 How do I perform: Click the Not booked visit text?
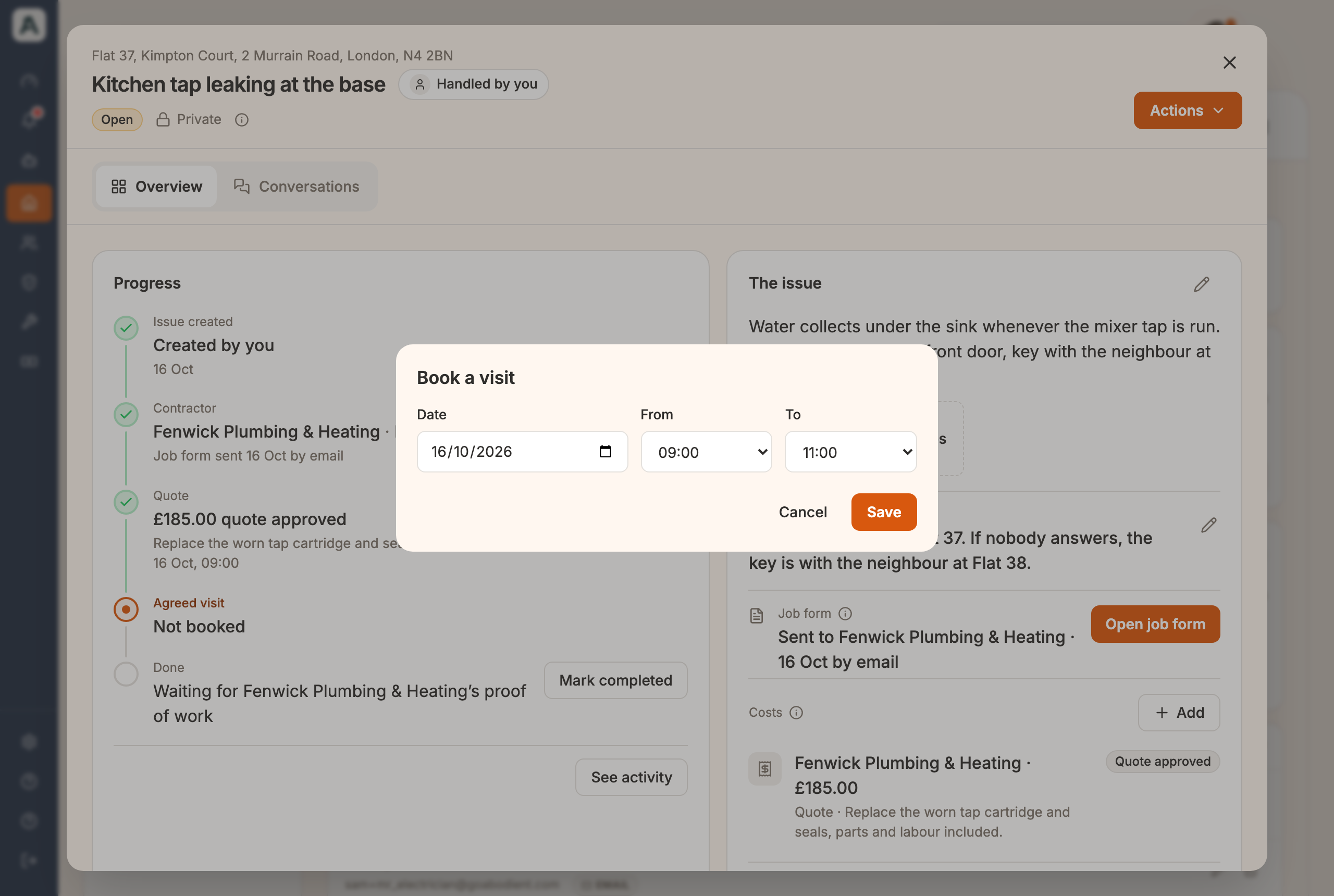coord(199,626)
